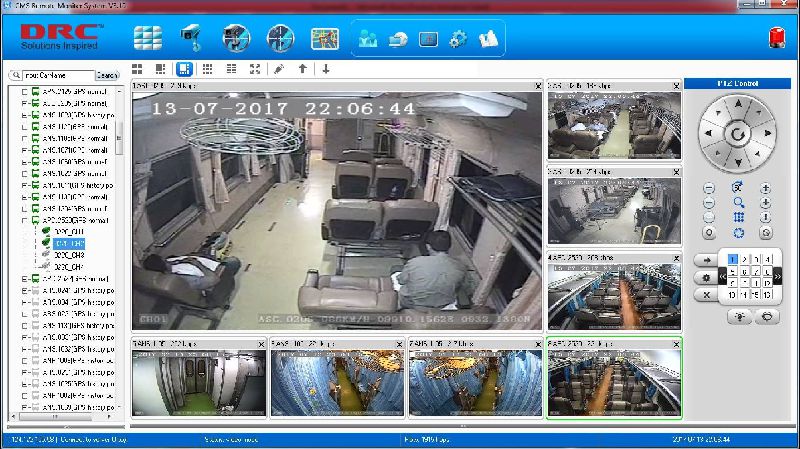Screen dimensions: 800x449
Task: Start PTZ auto-rotate from center button
Action: [738, 134]
